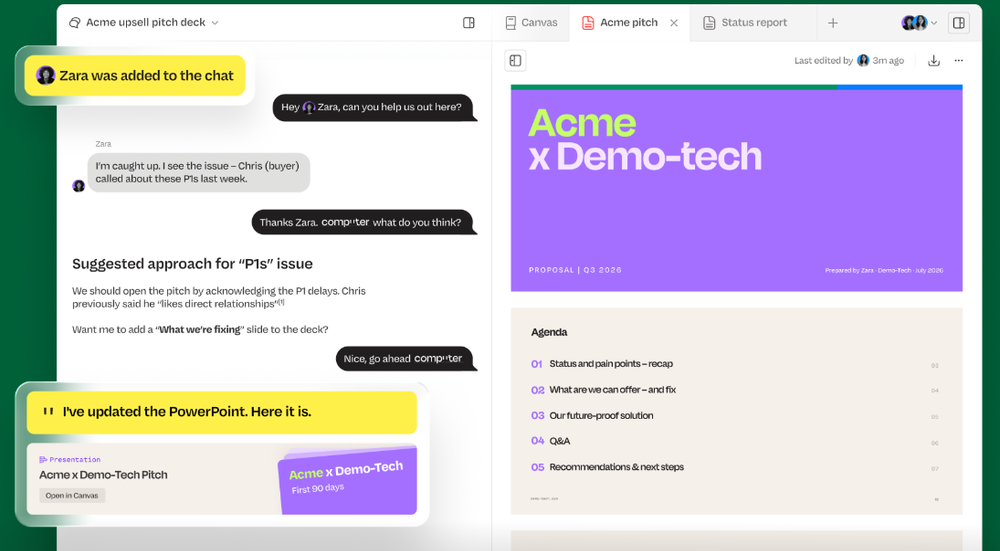Download the presentation
Viewport: 1000px width, 551px height.
tap(934, 61)
